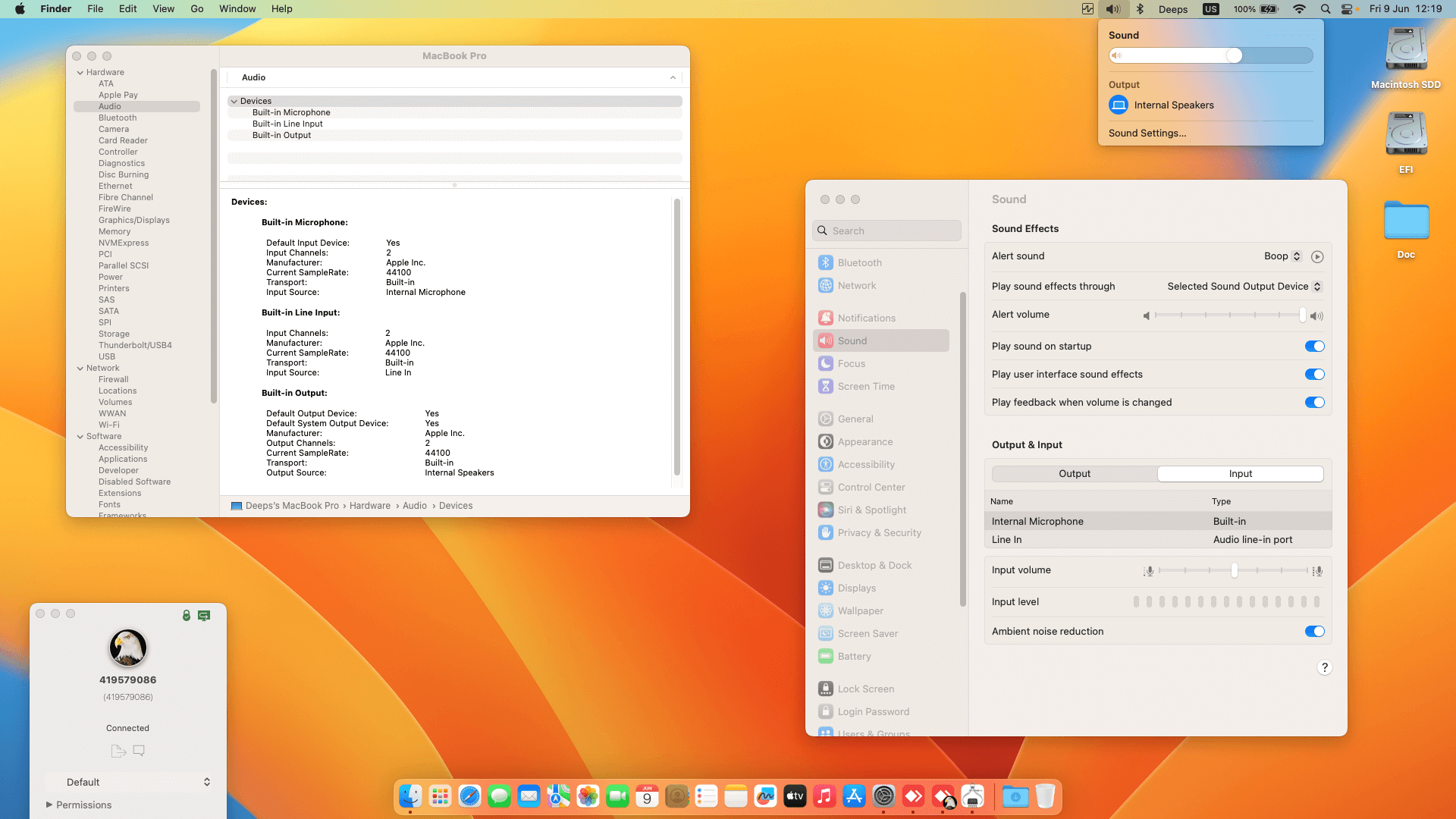This screenshot has width=1456, height=819.
Task: Click the help question mark button
Action: (x=1324, y=667)
